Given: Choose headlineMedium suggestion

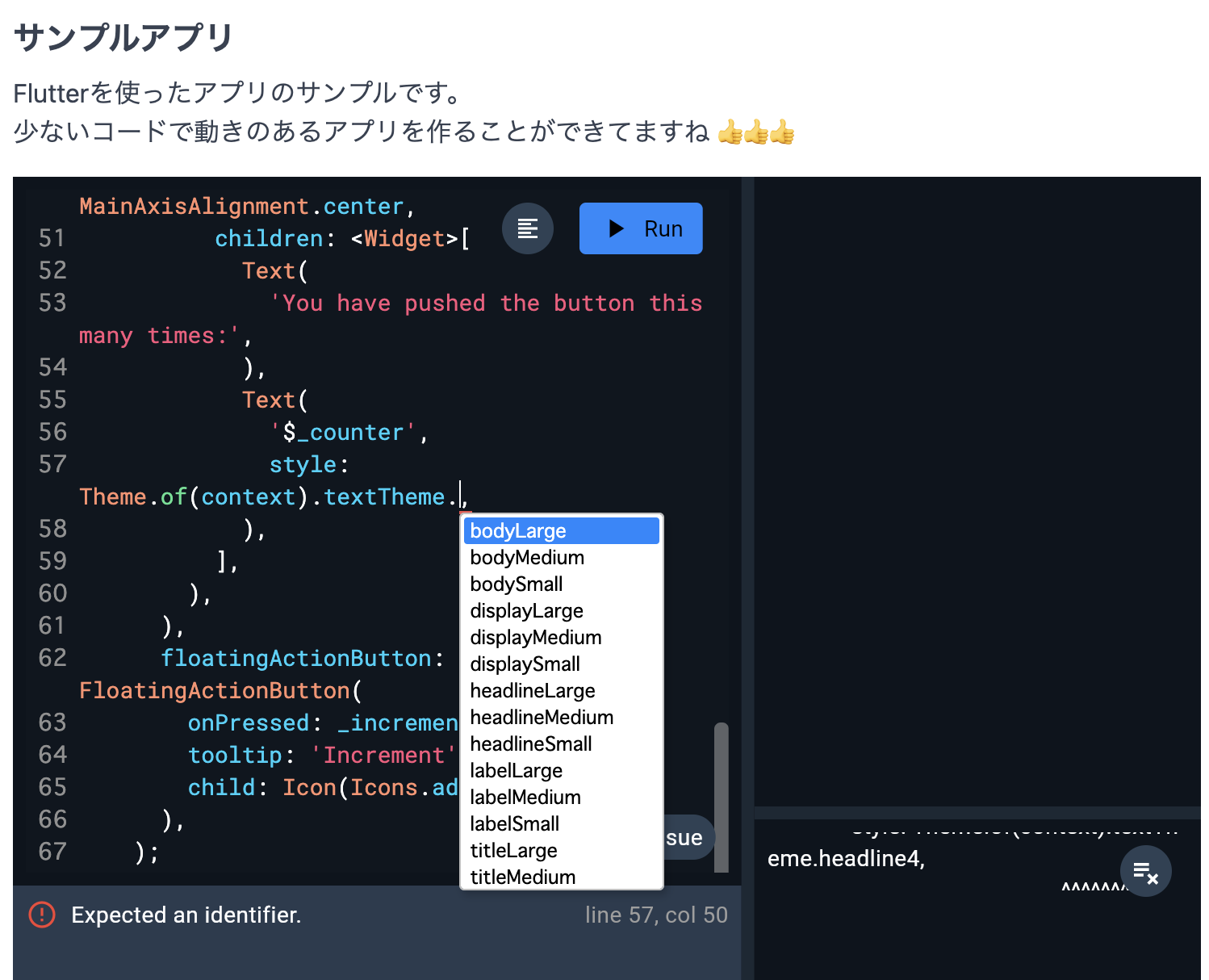Looking at the screenshot, I should tap(562, 718).
